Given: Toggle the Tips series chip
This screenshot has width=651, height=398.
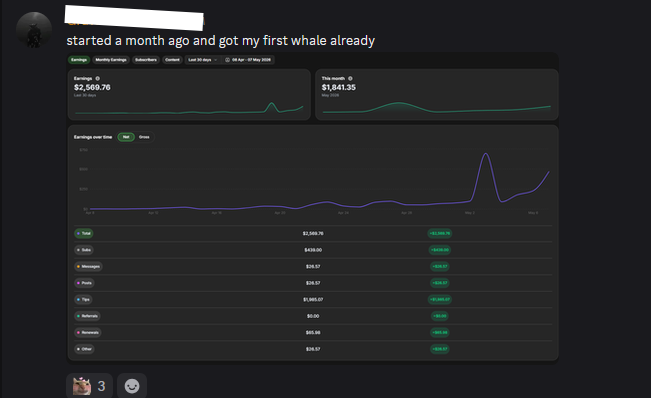Looking at the screenshot, I should click(x=83, y=299).
